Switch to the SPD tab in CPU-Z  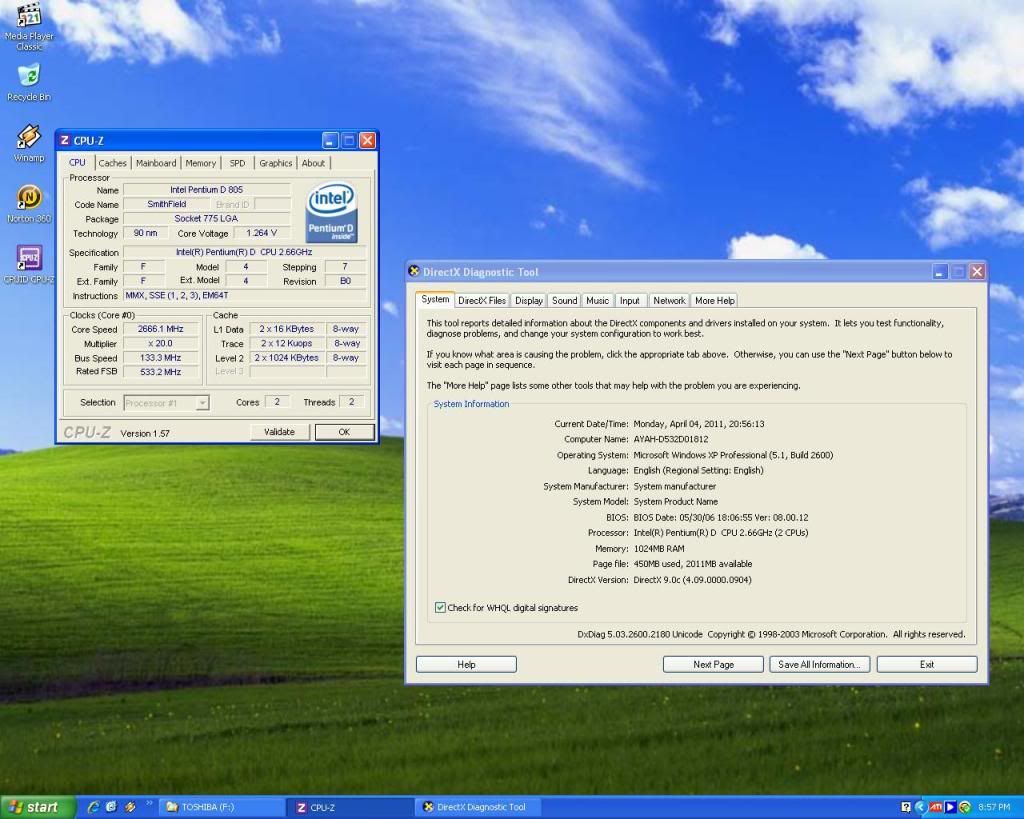[x=238, y=163]
